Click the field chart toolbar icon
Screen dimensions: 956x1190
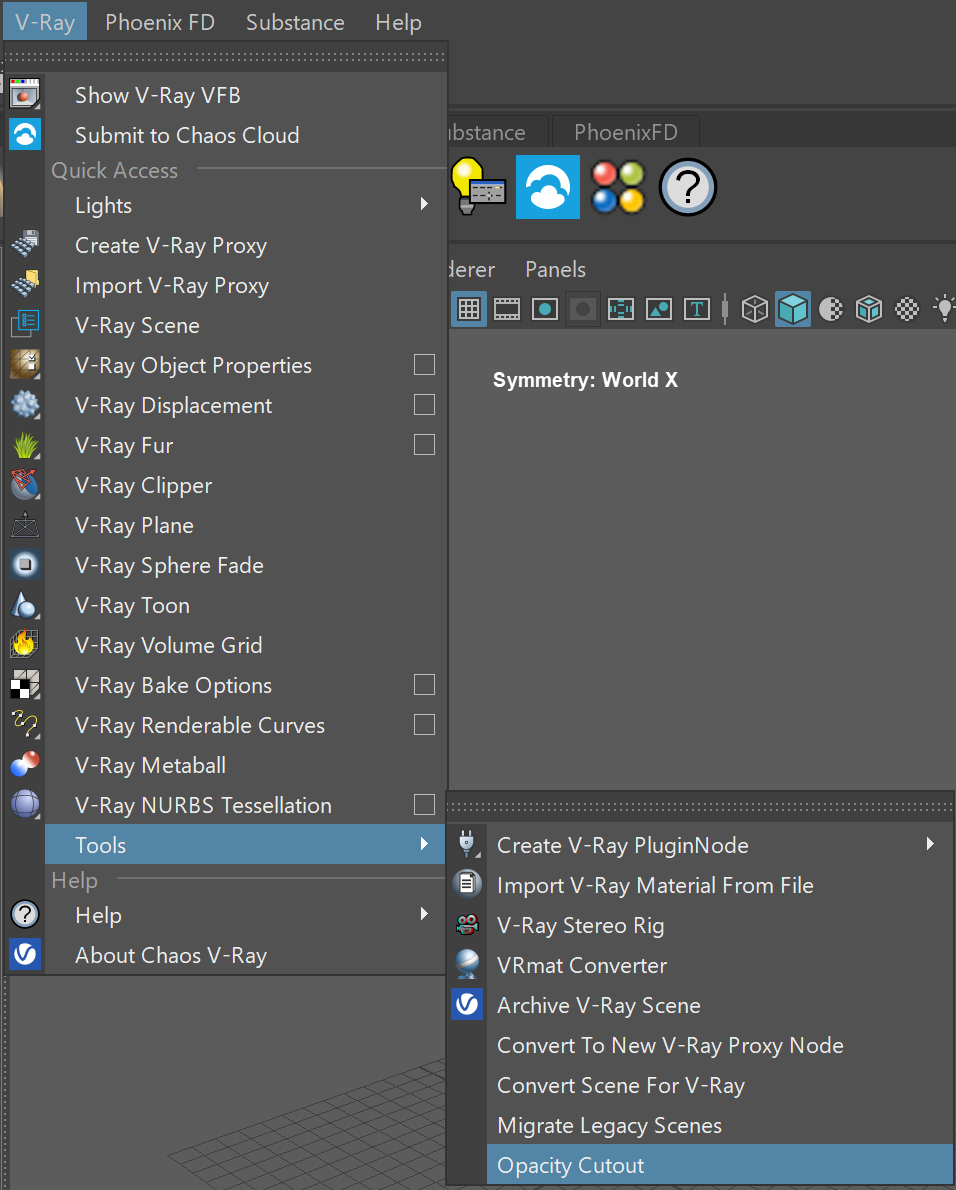point(621,309)
